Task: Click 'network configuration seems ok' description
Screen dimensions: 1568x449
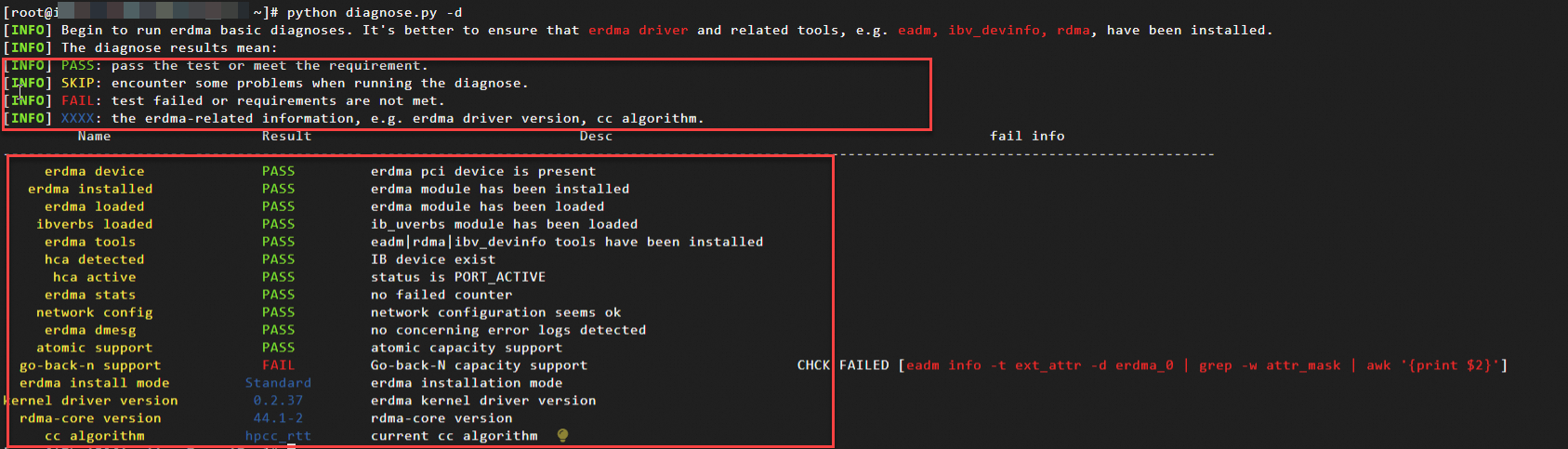Action: tap(496, 312)
